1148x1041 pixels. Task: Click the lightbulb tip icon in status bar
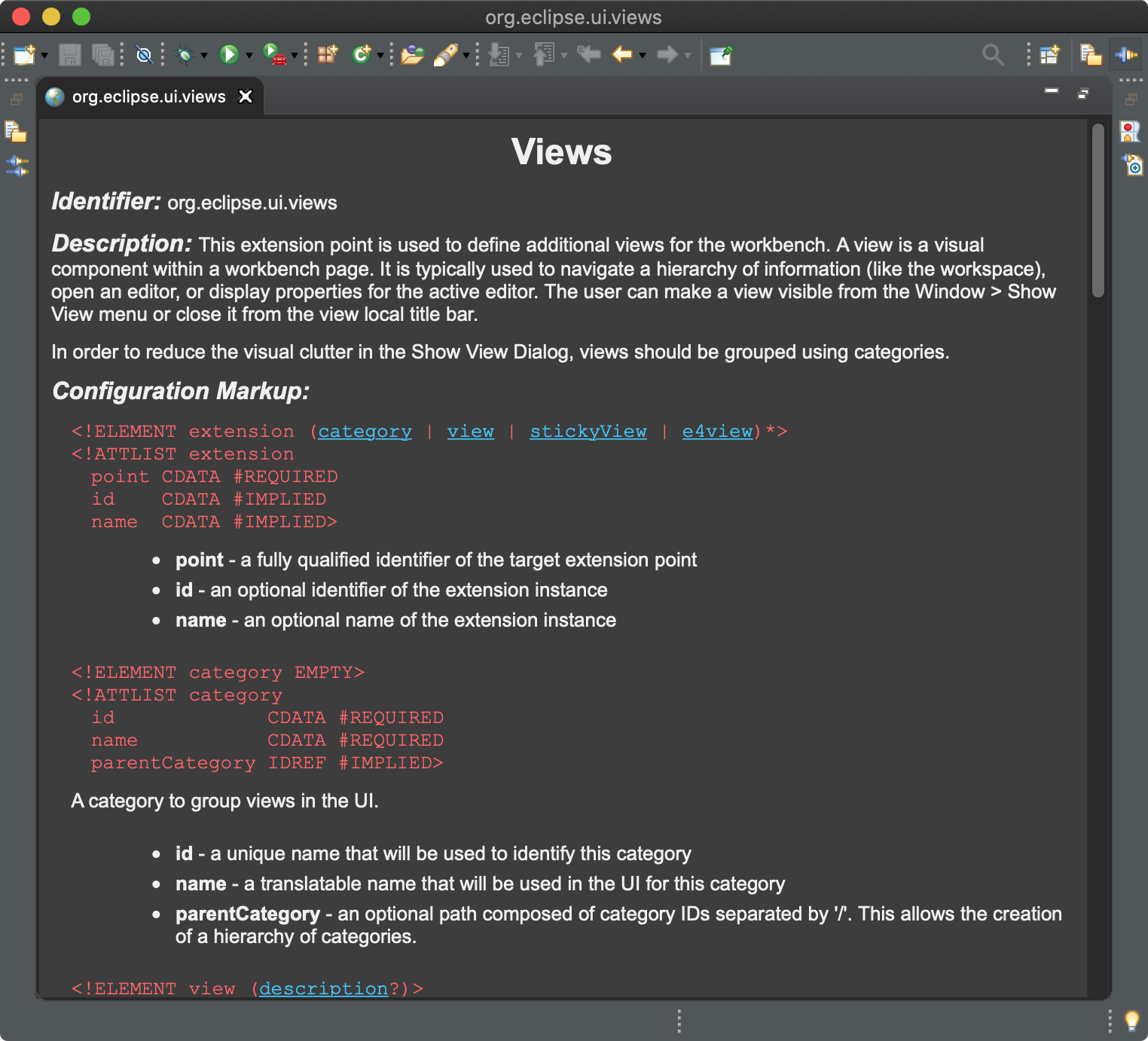(1131, 1021)
